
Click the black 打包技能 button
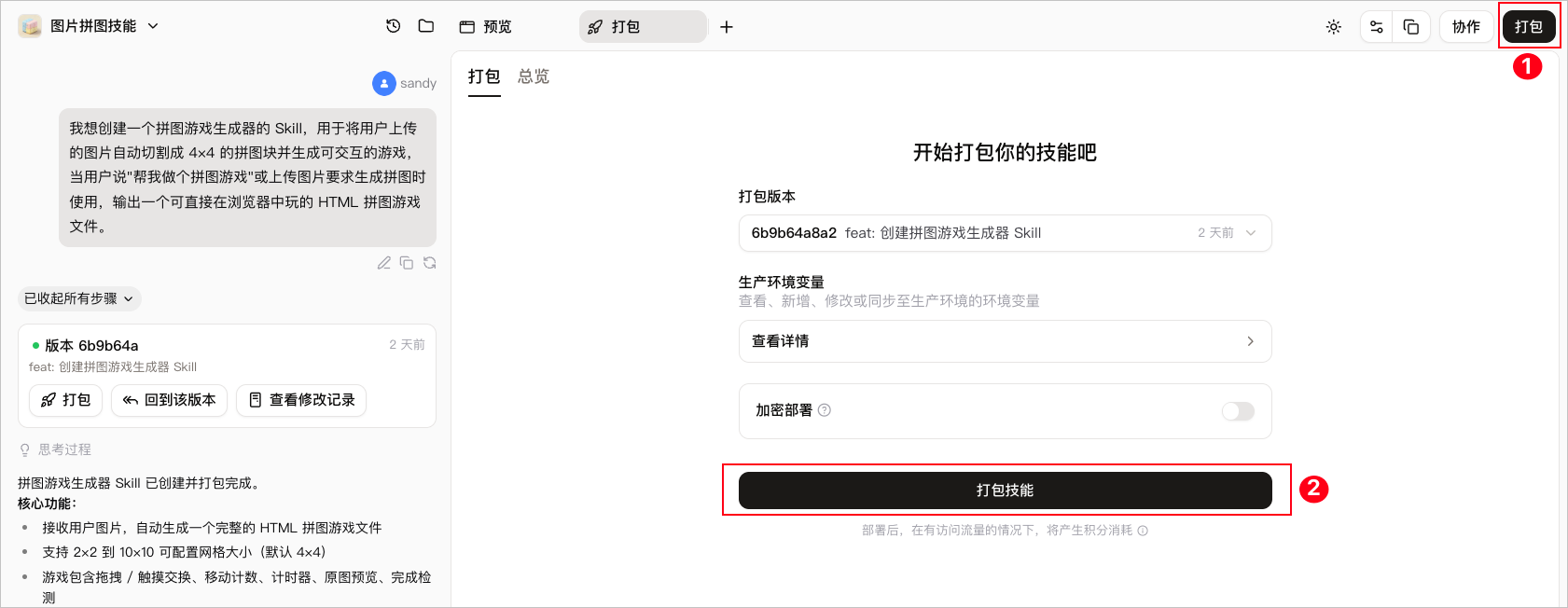pos(1005,491)
